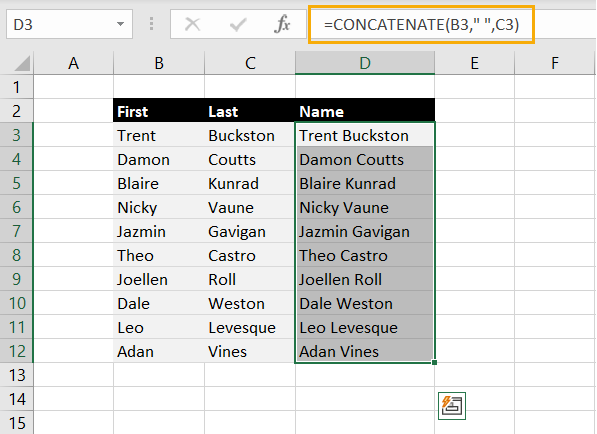This screenshot has width=597, height=434.
Task: Select cell with Trent Buckston
Action: [365, 135]
